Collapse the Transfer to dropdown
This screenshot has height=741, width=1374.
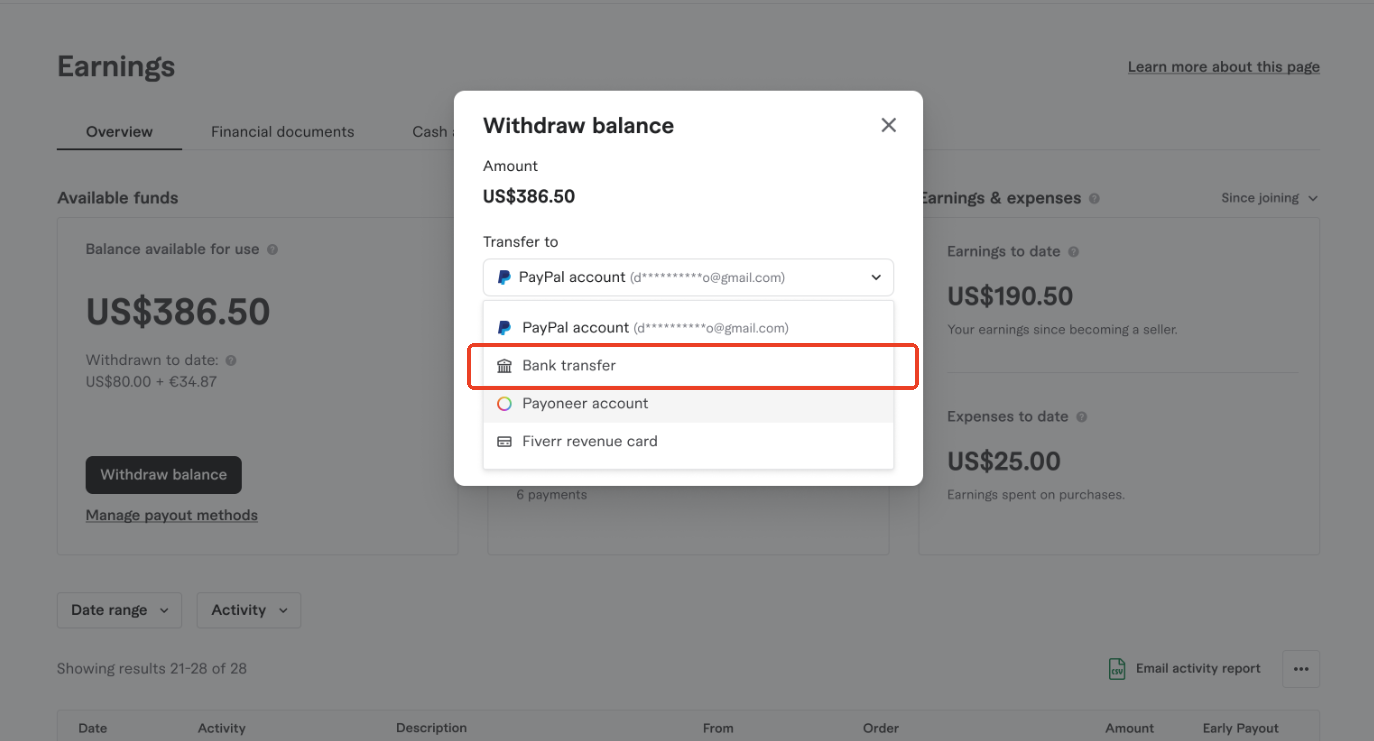pyautogui.click(x=688, y=277)
